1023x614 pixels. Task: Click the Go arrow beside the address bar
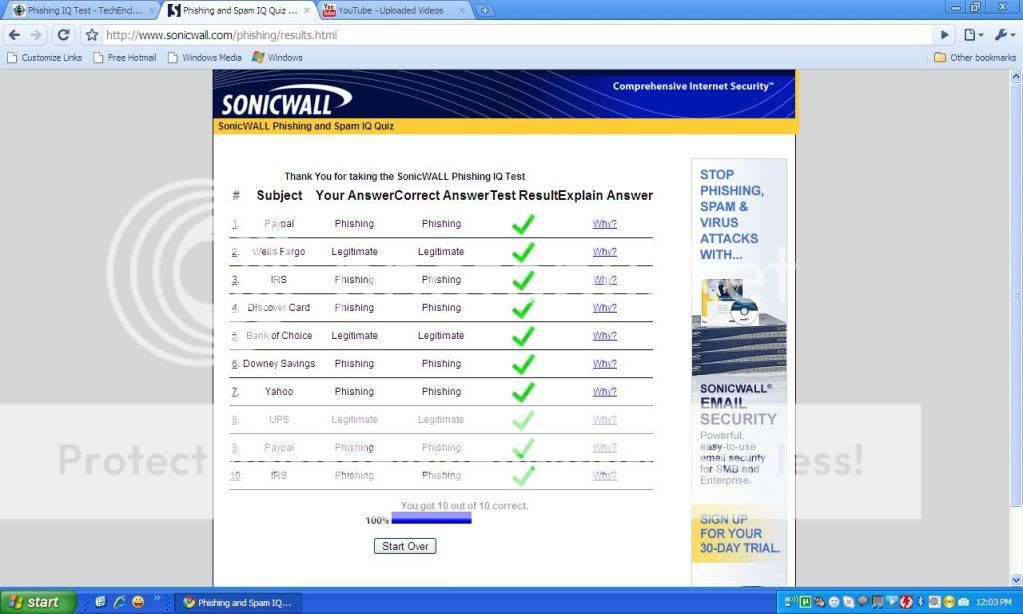(x=944, y=35)
